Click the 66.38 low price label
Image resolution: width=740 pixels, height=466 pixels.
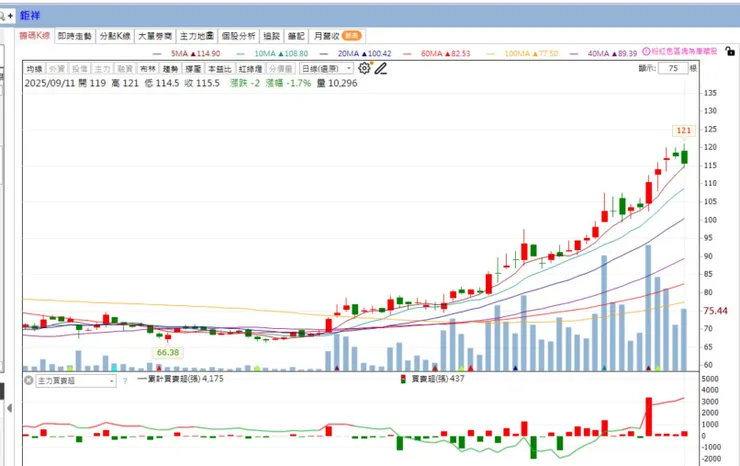[x=168, y=352]
